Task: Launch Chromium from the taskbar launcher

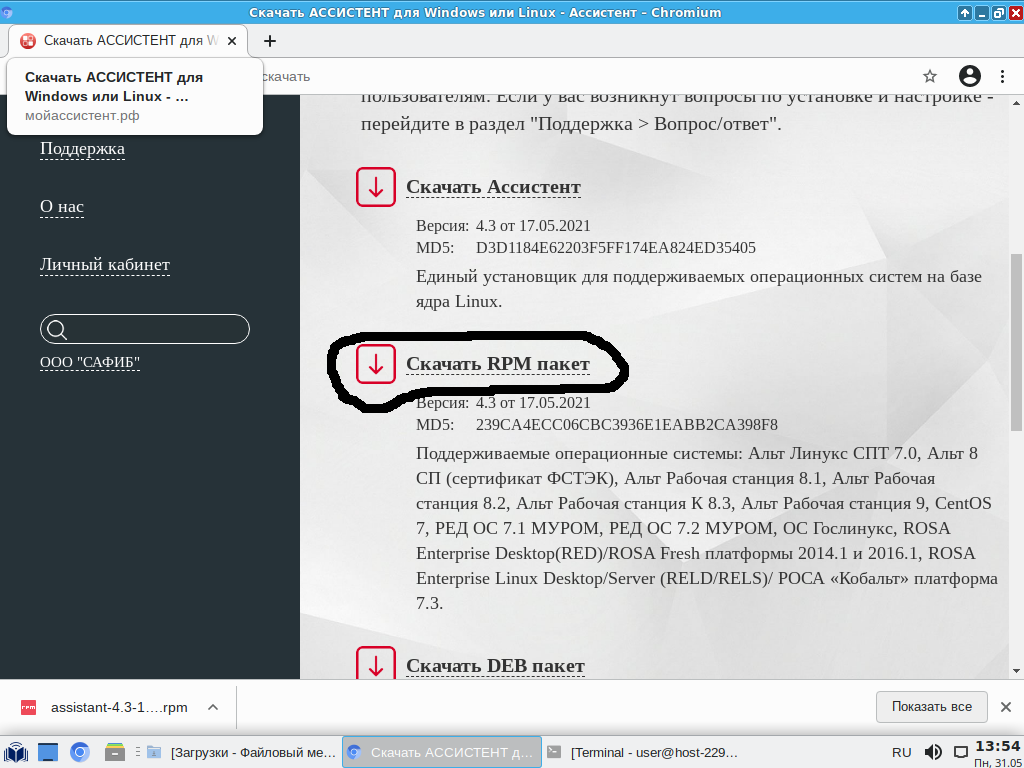Action: [x=80, y=752]
